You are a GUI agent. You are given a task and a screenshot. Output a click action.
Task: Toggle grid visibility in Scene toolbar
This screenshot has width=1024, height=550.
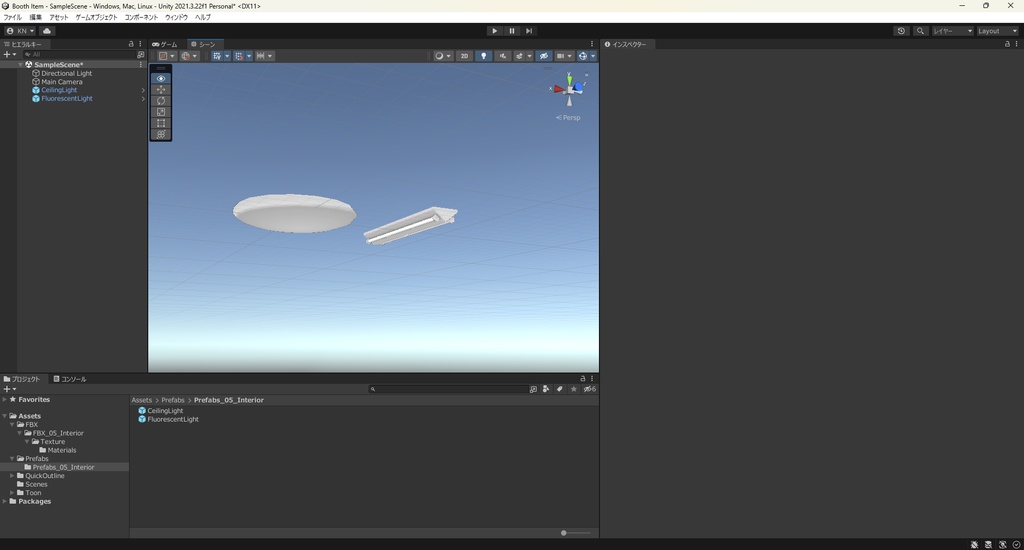click(217, 56)
